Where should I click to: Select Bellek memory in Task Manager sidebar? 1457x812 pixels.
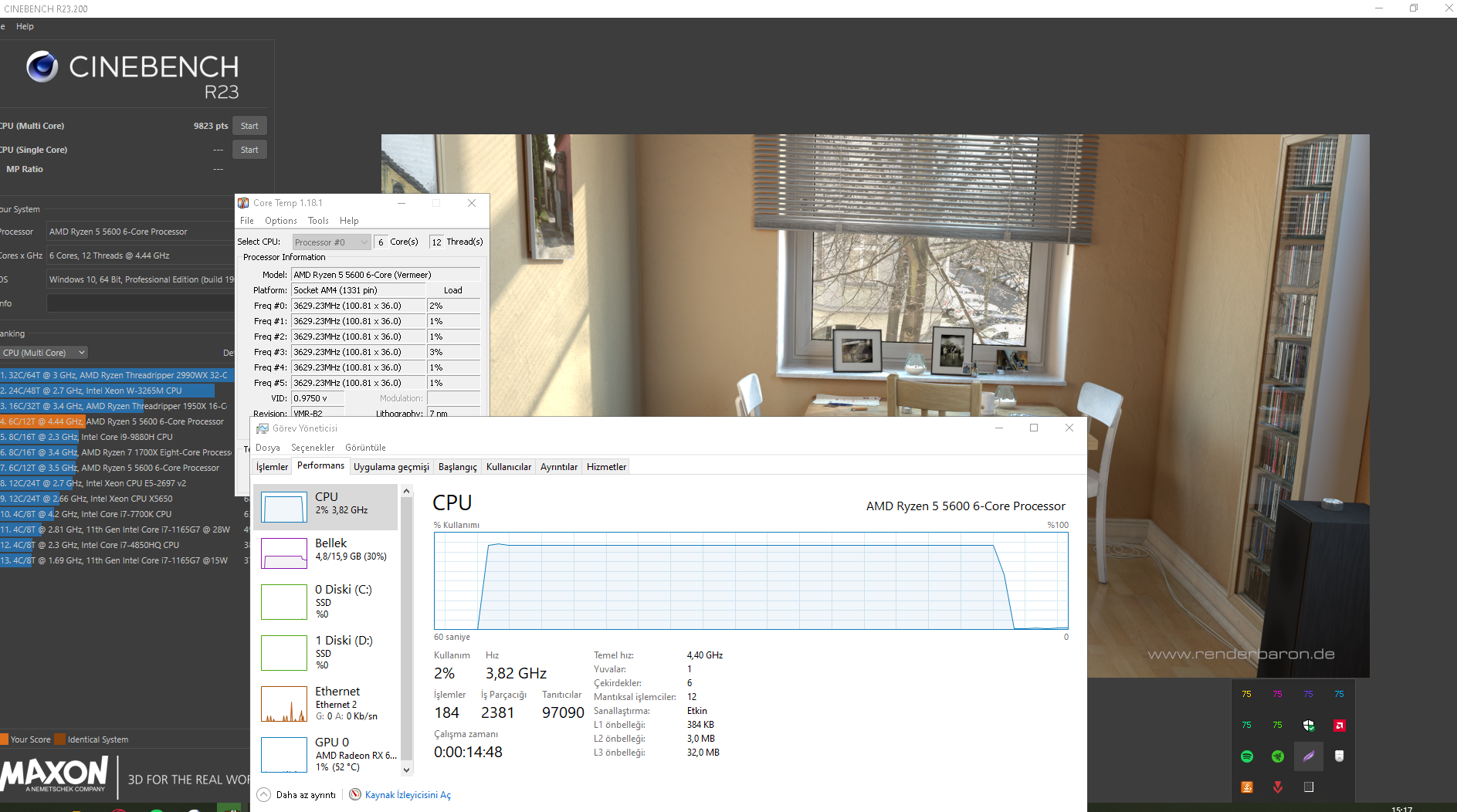pyautogui.click(x=326, y=553)
